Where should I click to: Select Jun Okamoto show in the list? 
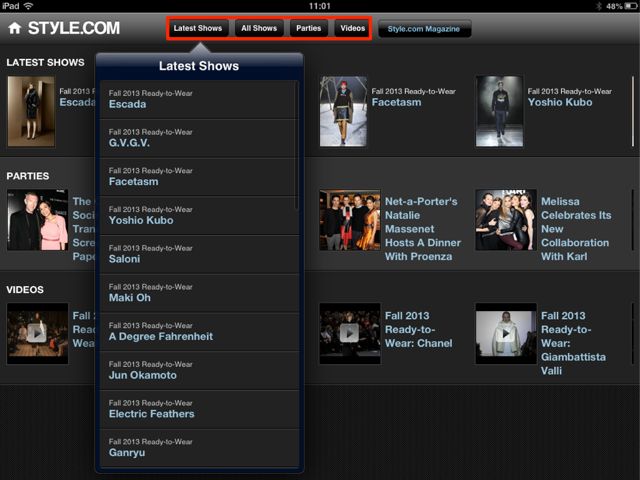(x=199, y=371)
